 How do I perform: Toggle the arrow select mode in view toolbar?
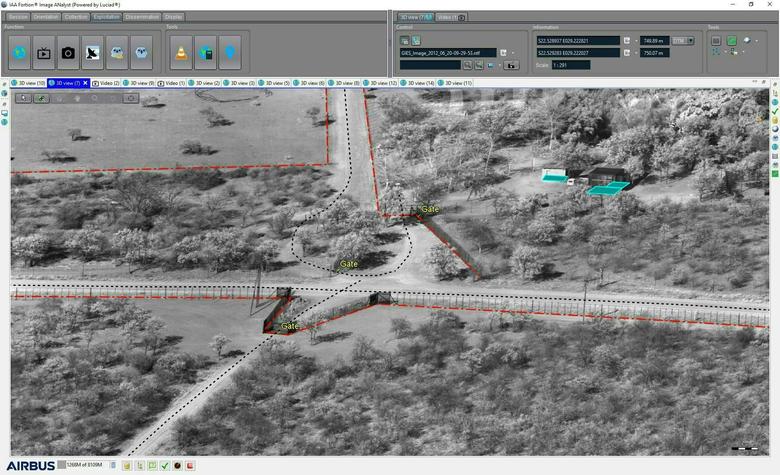(x=24, y=98)
